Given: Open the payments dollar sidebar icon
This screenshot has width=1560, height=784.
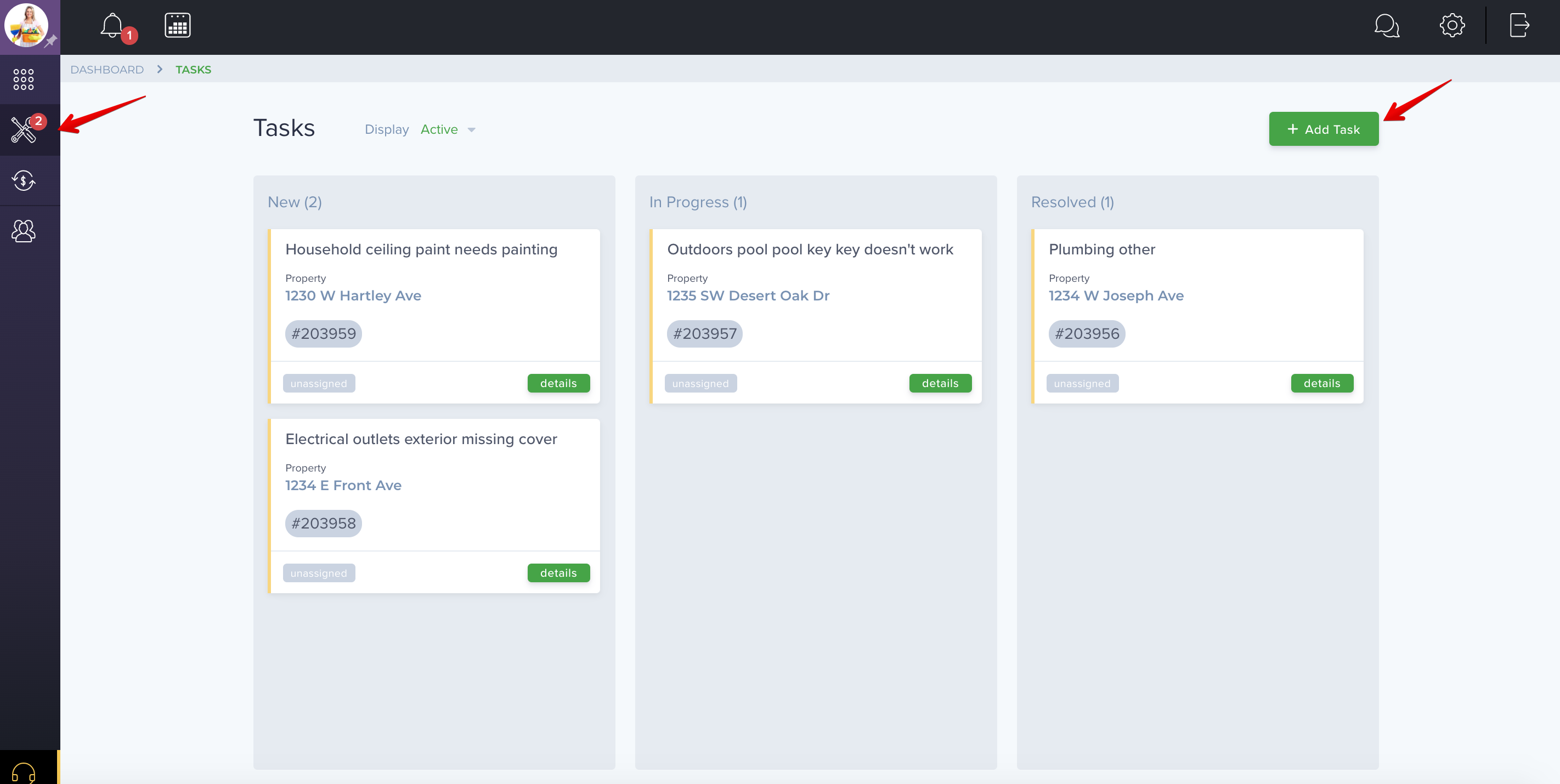Looking at the screenshot, I should [24, 180].
